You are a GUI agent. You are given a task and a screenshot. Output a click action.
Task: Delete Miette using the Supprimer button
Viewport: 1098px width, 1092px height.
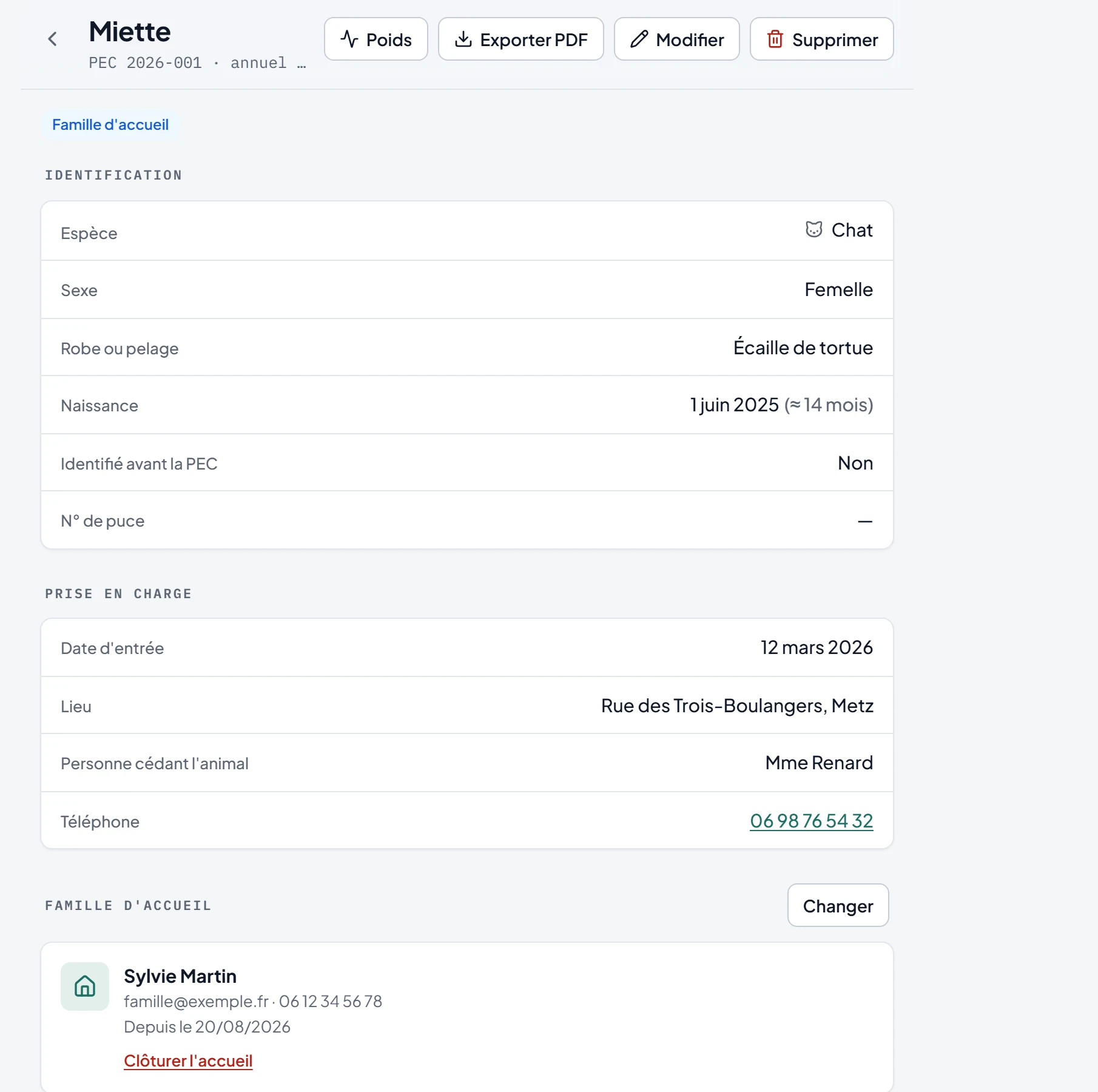click(x=822, y=39)
